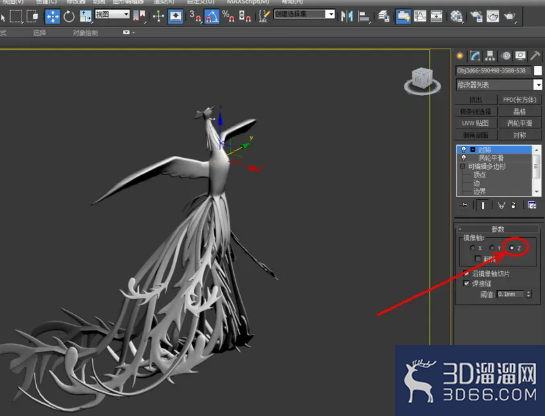Expand the 对称 modifier sub-objects
Screen dimensions: 545x416
point(472,150)
